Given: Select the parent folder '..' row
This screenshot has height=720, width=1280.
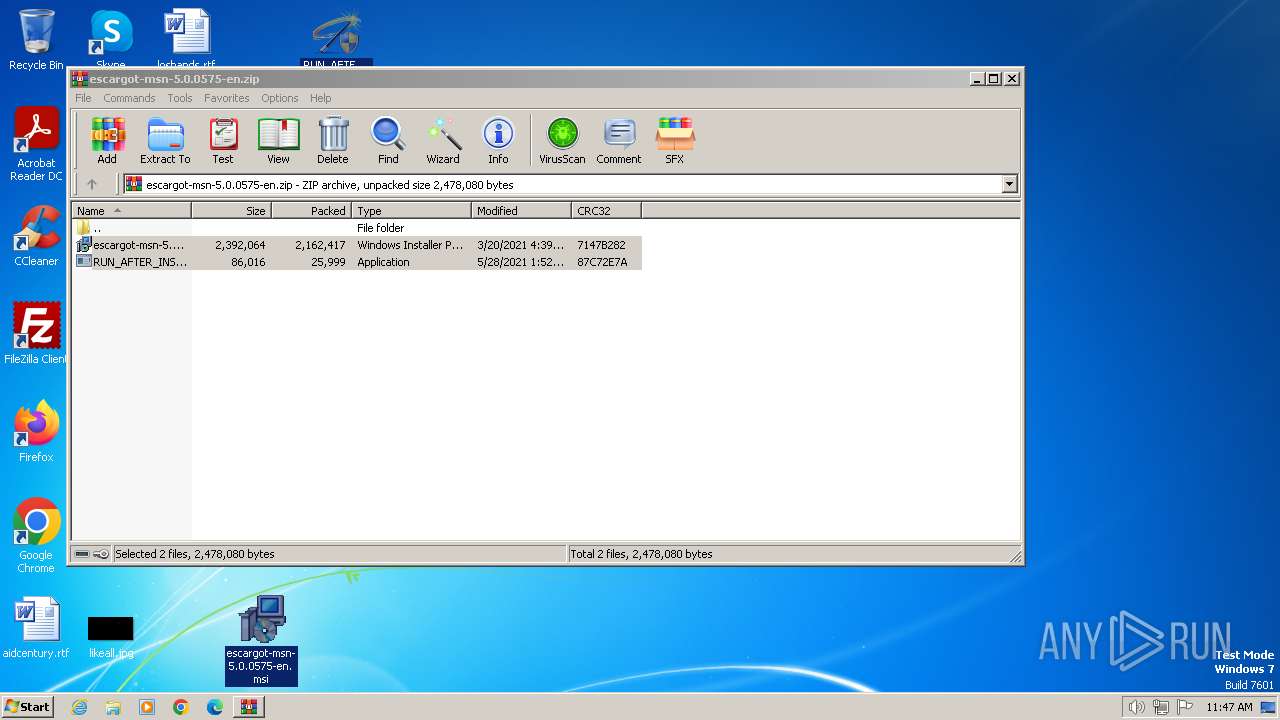Looking at the screenshot, I should point(357,228).
